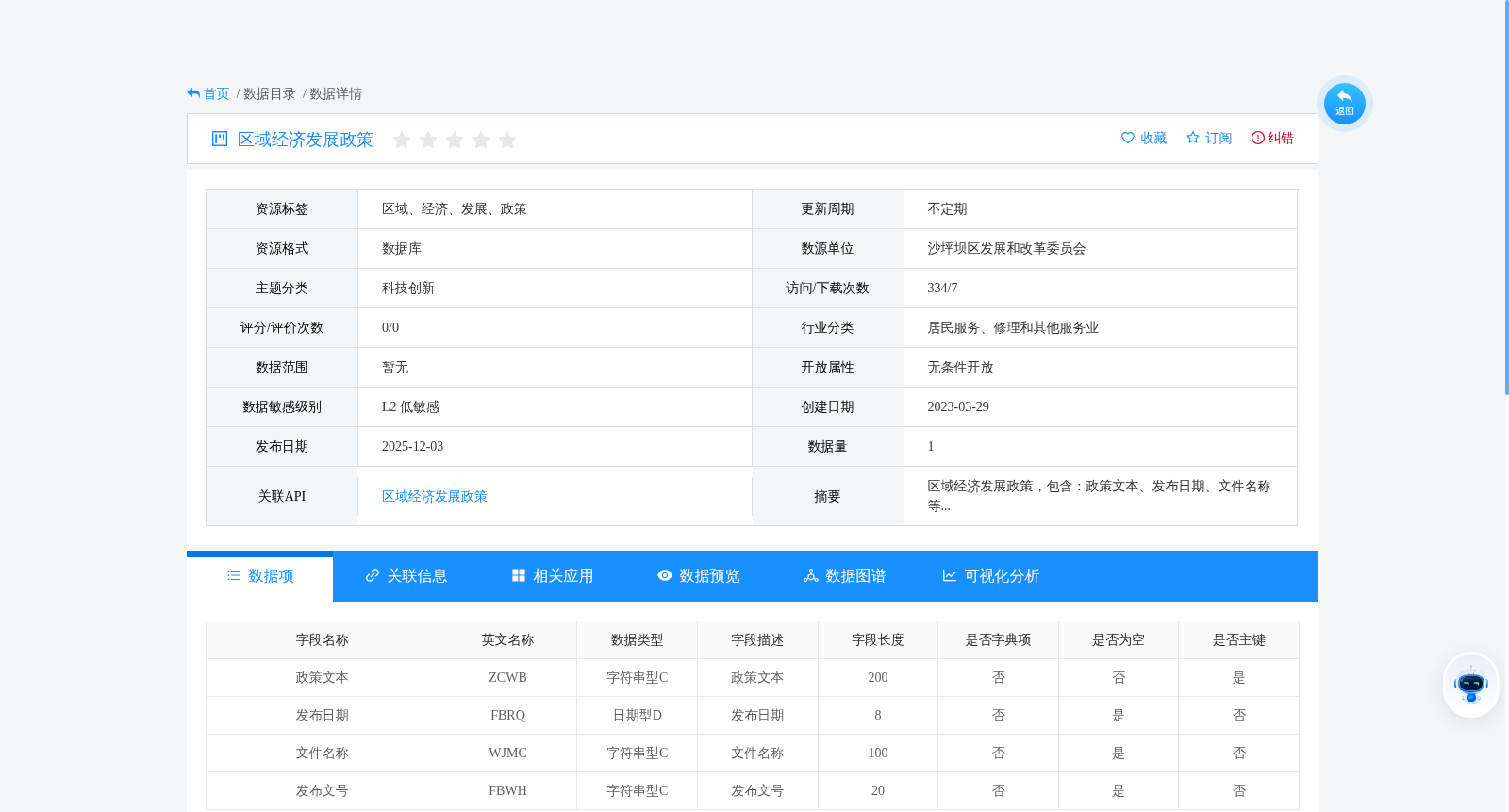Click the 字段名称 column header
This screenshot has height=812, width=1509.
(323, 640)
